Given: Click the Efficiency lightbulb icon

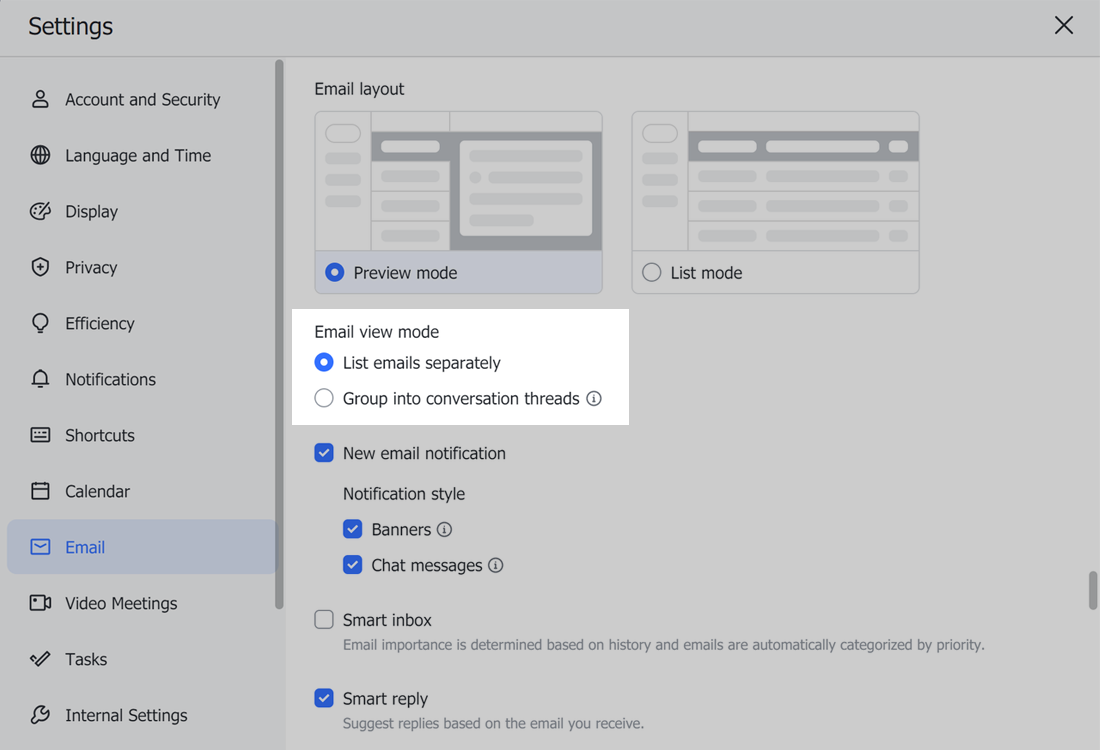Looking at the screenshot, I should pyautogui.click(x=40, y=323).
